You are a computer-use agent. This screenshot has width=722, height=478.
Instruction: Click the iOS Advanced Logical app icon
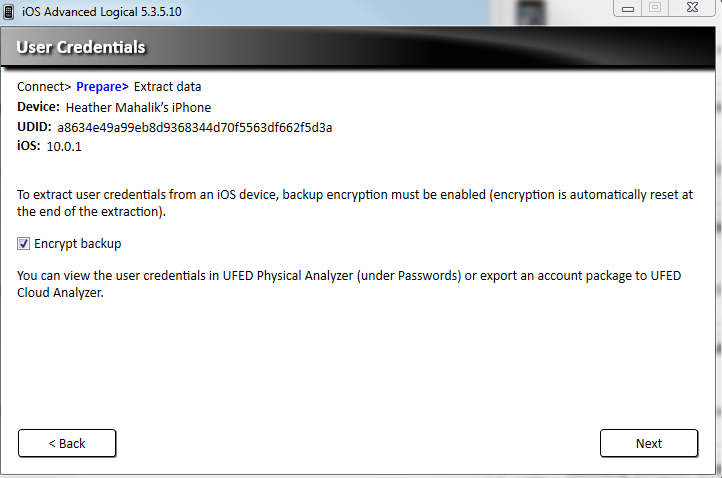pos(8,12)
